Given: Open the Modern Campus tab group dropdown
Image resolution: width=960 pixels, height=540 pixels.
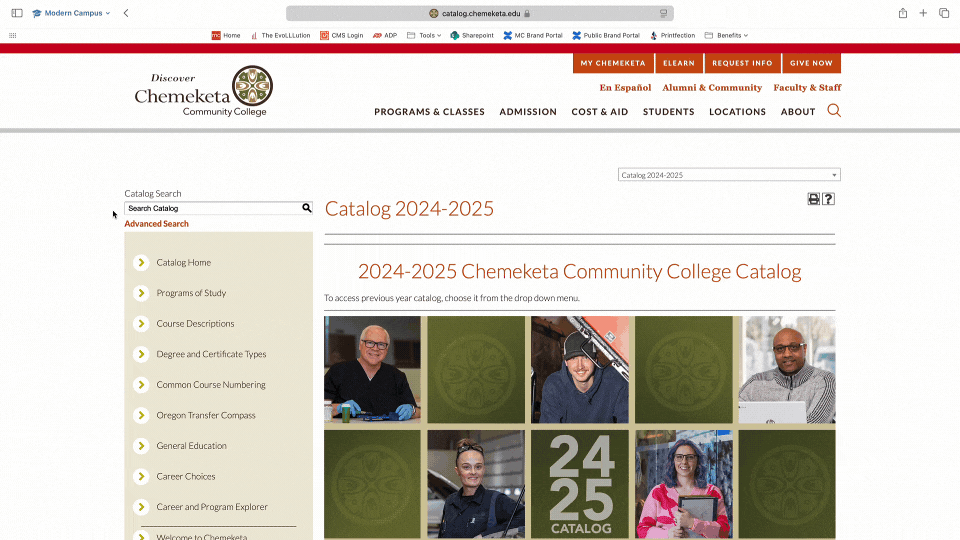Looking at the screenshot, I should point(72,13).
